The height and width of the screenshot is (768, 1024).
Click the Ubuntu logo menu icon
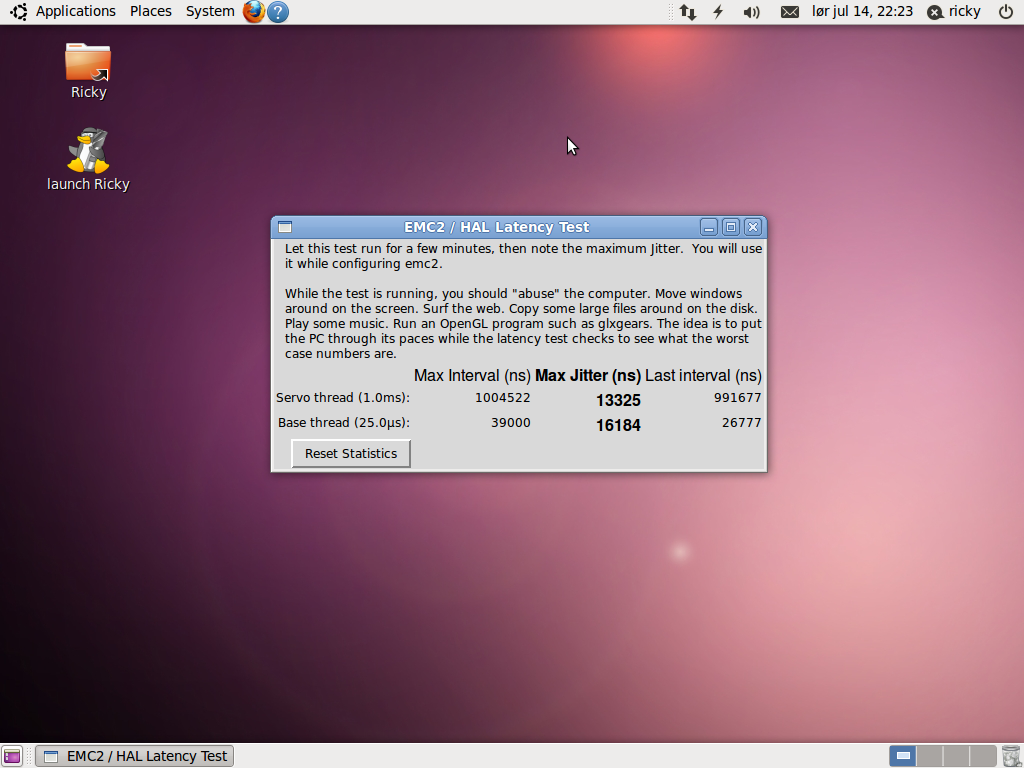(18, 11)
